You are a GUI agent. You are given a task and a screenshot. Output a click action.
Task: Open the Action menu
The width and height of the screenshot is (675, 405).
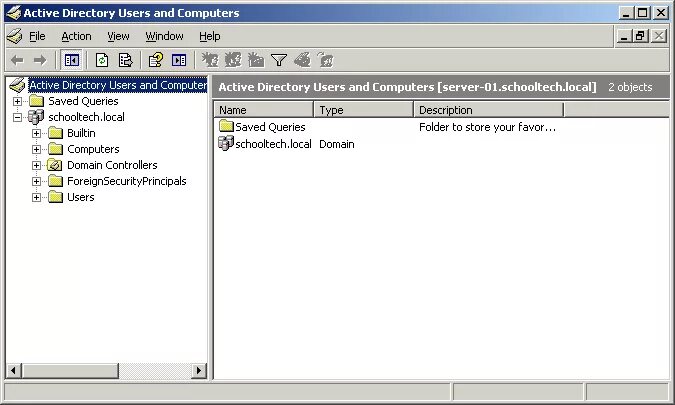coord(76,36)
